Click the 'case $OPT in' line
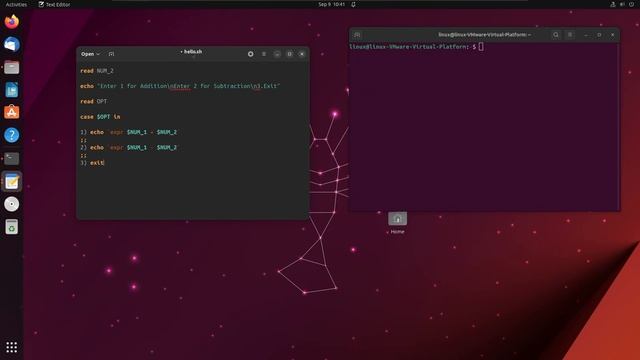This screenshot has width=640, height=360. pos(100,117)
